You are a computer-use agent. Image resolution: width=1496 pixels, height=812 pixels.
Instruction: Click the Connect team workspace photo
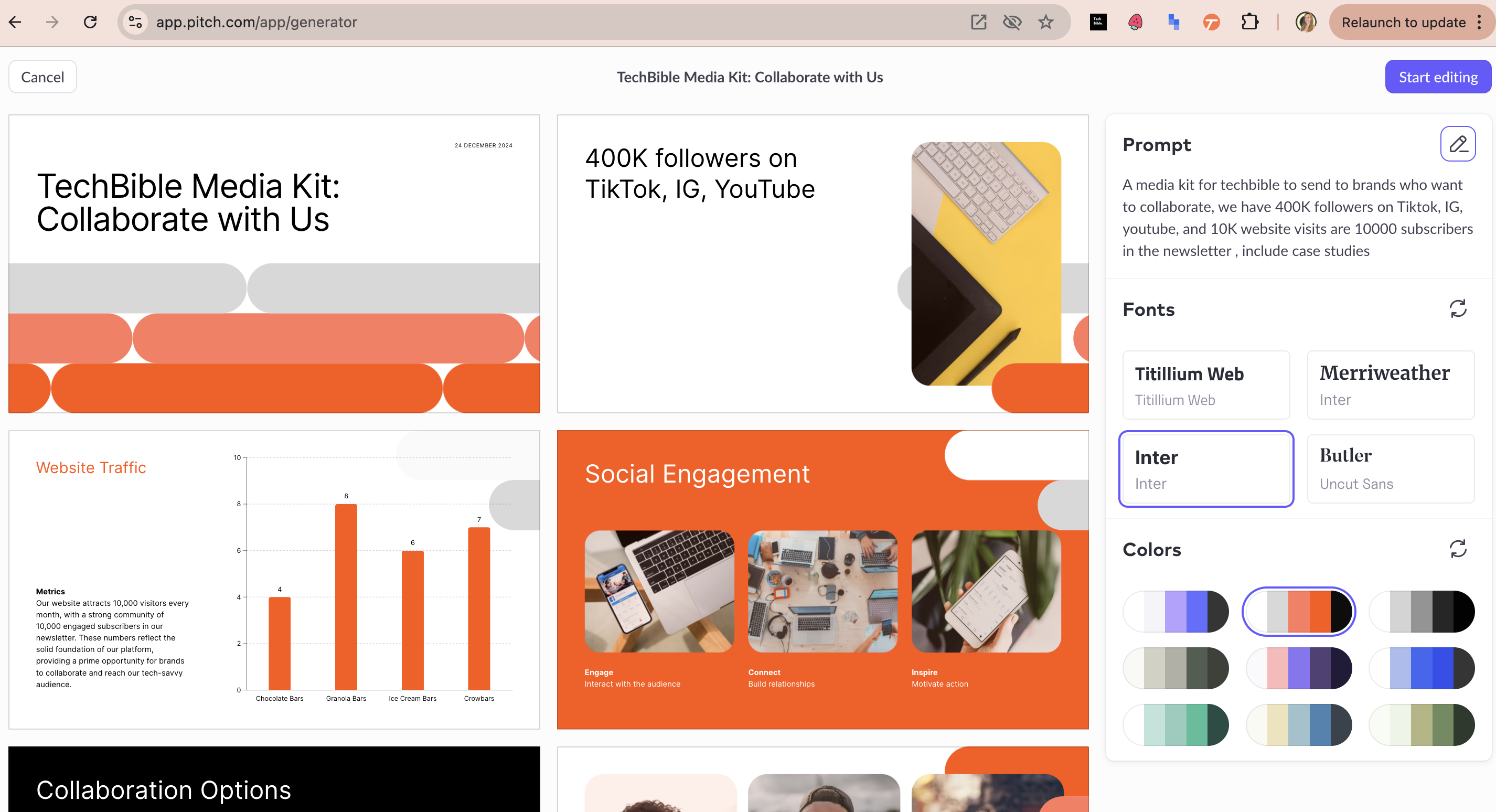[x=823, y=591]
